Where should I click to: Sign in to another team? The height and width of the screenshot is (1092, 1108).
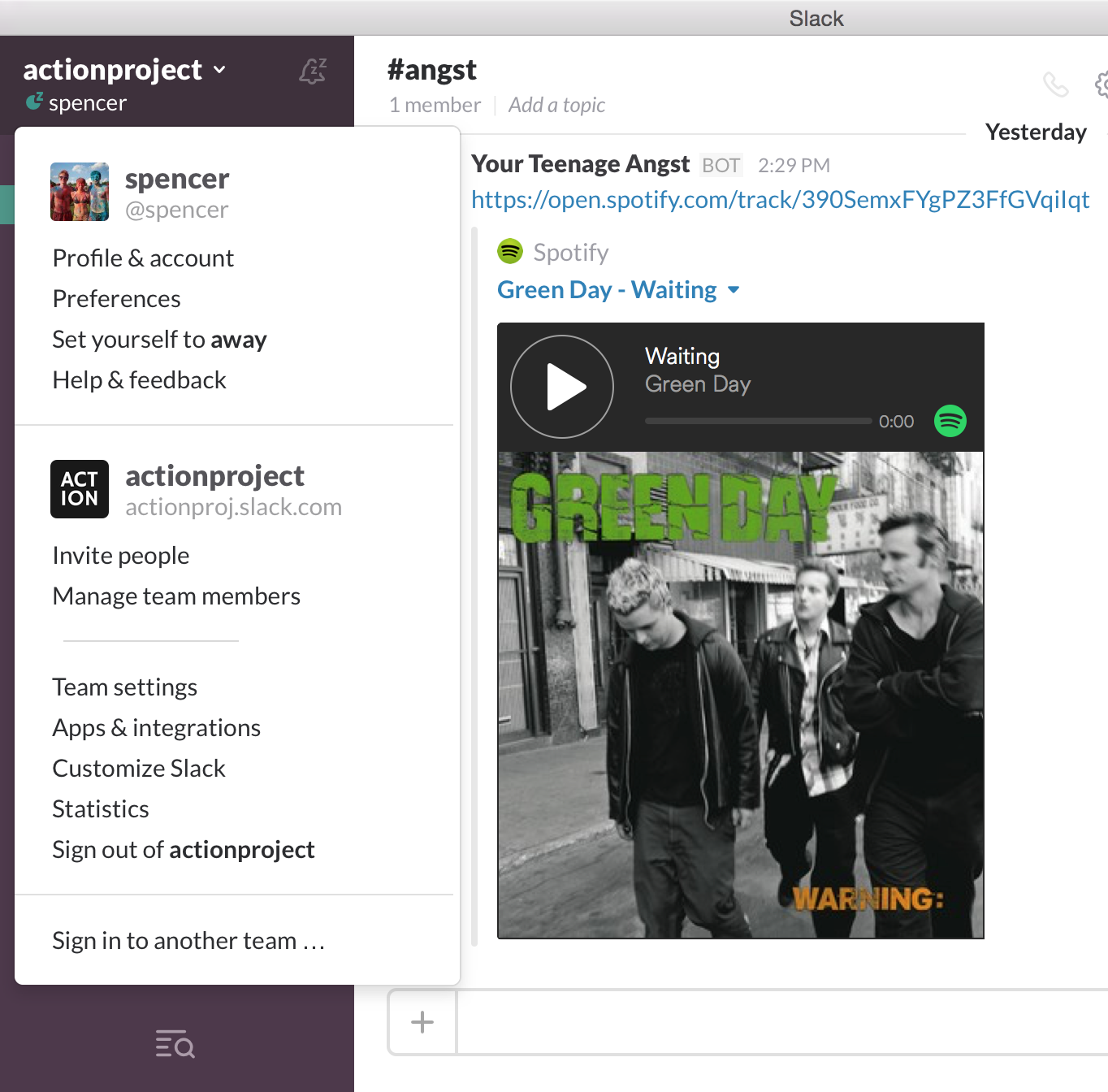pyautogui.click(x=188, y=941)
